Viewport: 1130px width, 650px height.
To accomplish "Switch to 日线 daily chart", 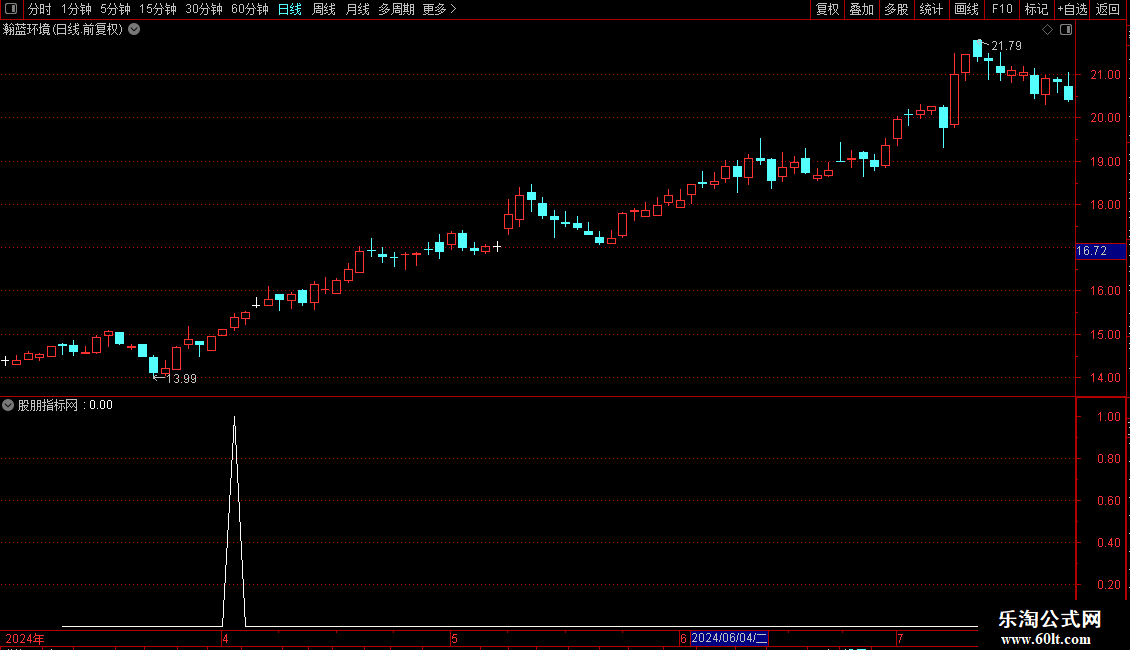I will click(x=290, y=9).
